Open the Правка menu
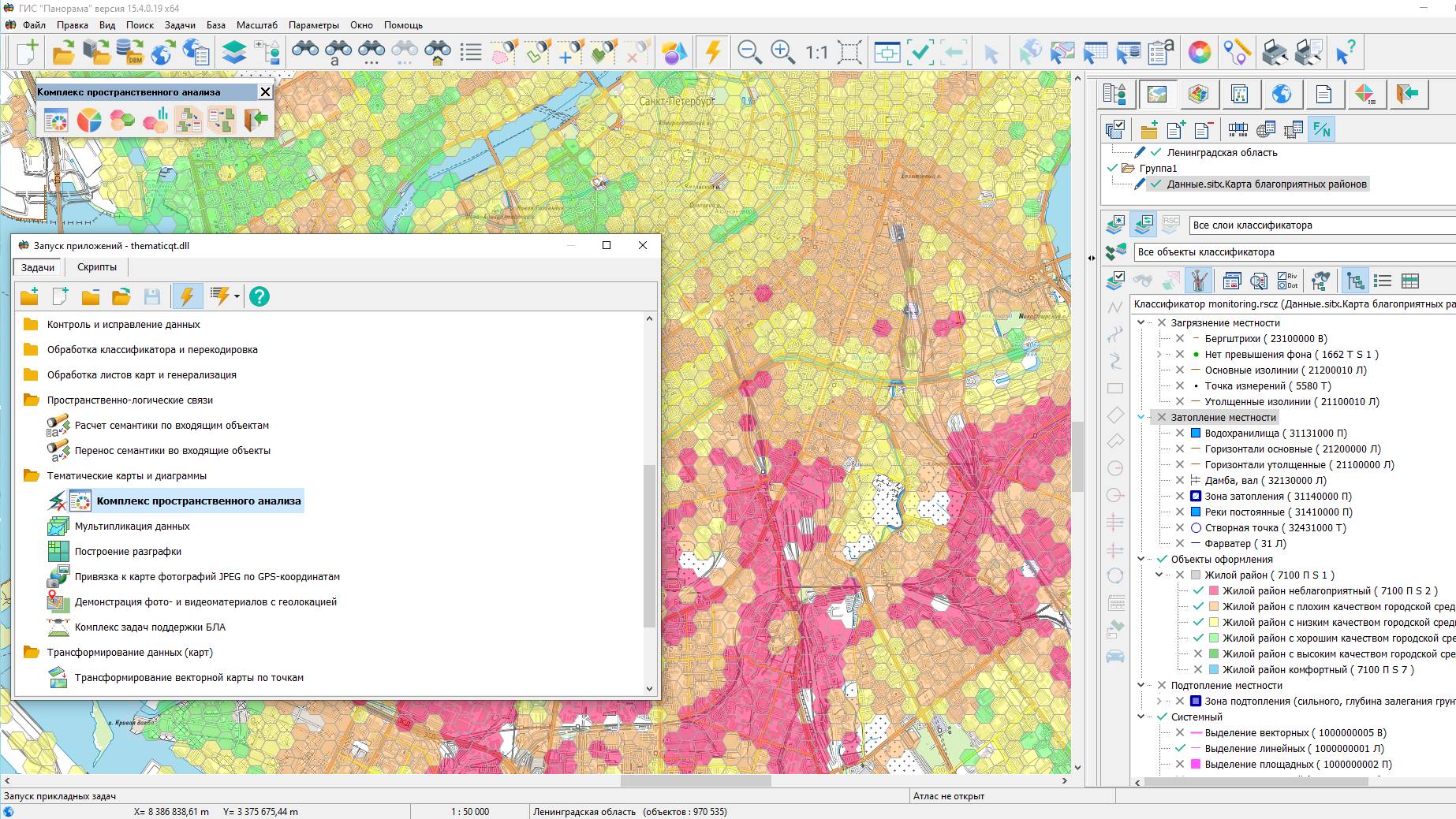The image size is (1456, 819). (x=73, y=25)
